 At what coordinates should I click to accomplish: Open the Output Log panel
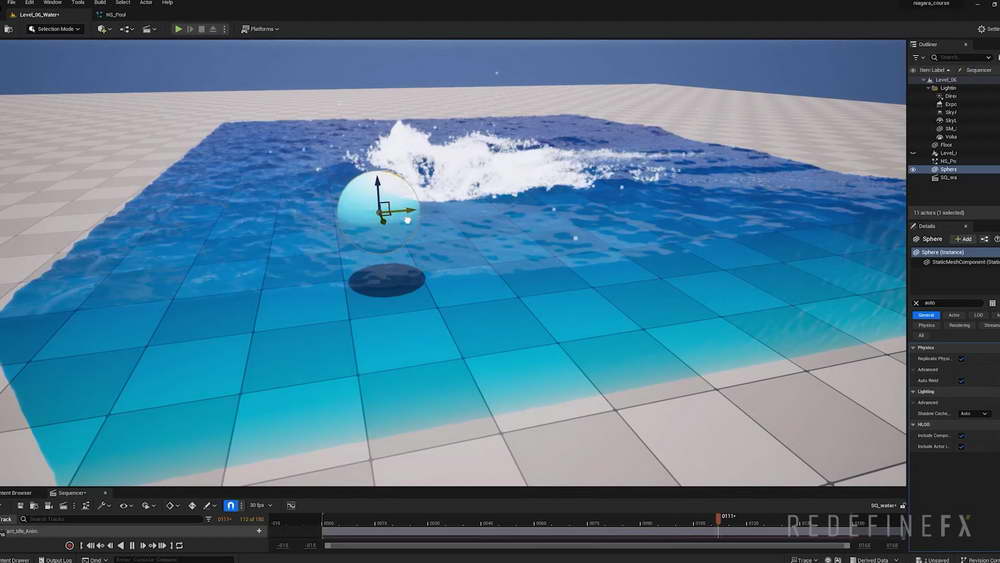click(55, 560)
